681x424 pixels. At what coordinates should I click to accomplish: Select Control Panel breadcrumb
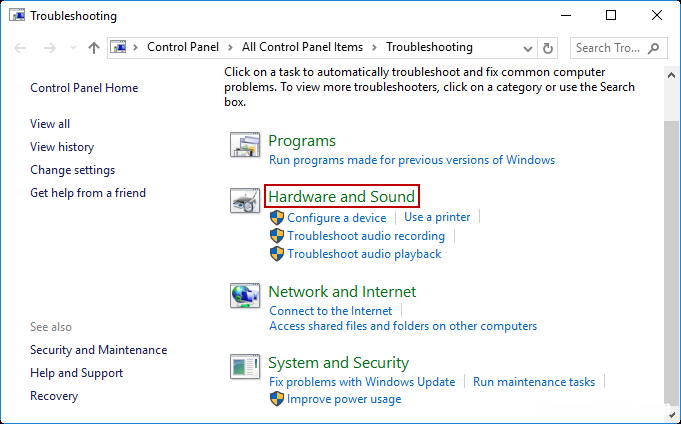(x=183, y=47)
